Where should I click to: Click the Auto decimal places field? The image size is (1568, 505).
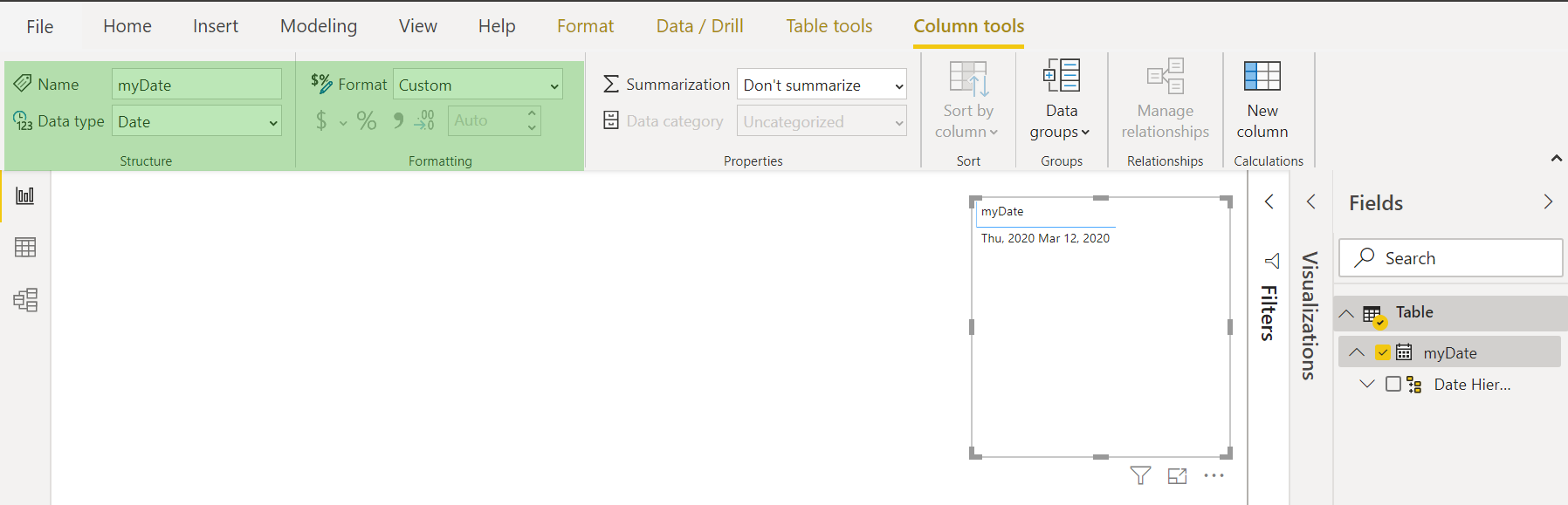point(486,120)
